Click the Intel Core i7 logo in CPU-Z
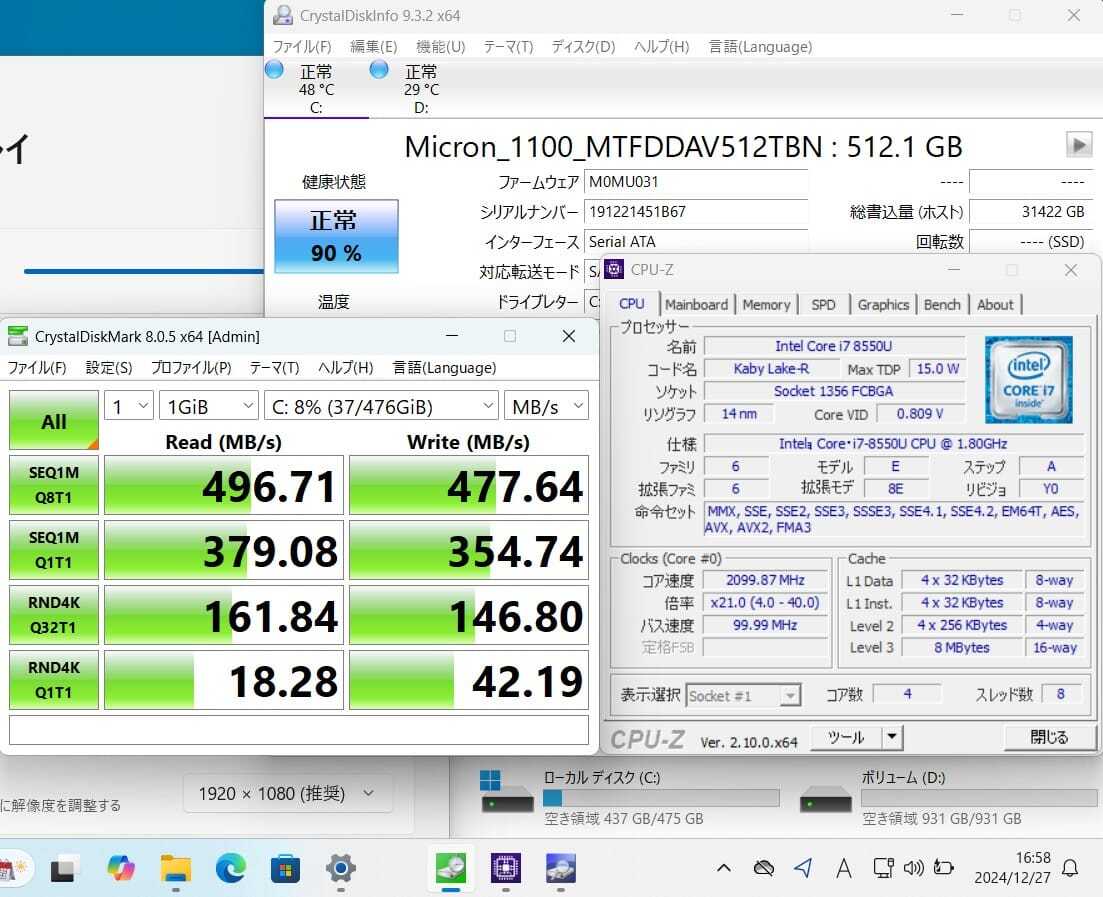 (1028, 379)
